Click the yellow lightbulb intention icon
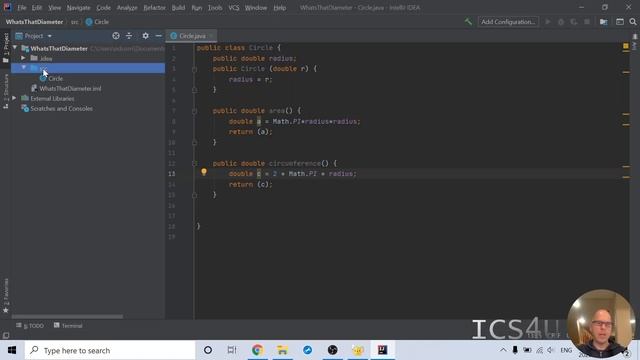640x360 pixels. [204, 172]
